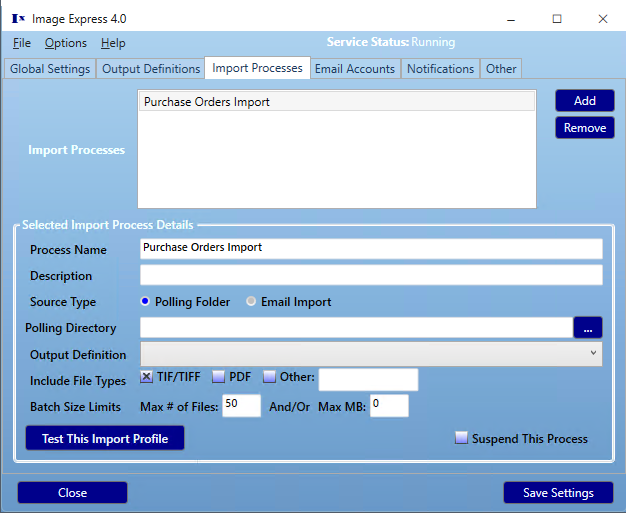Image resolution: width=626 pixels, height=513 pixels.
Task: Click the Image Express logo icon
Action: click(x=18, y=18)
